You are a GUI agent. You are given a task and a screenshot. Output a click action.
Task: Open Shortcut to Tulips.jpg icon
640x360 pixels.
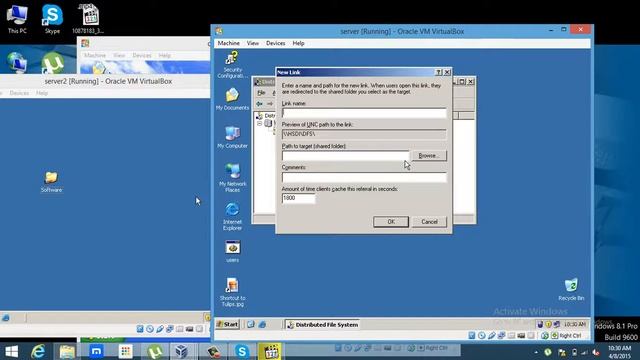[x=232, y=292]
